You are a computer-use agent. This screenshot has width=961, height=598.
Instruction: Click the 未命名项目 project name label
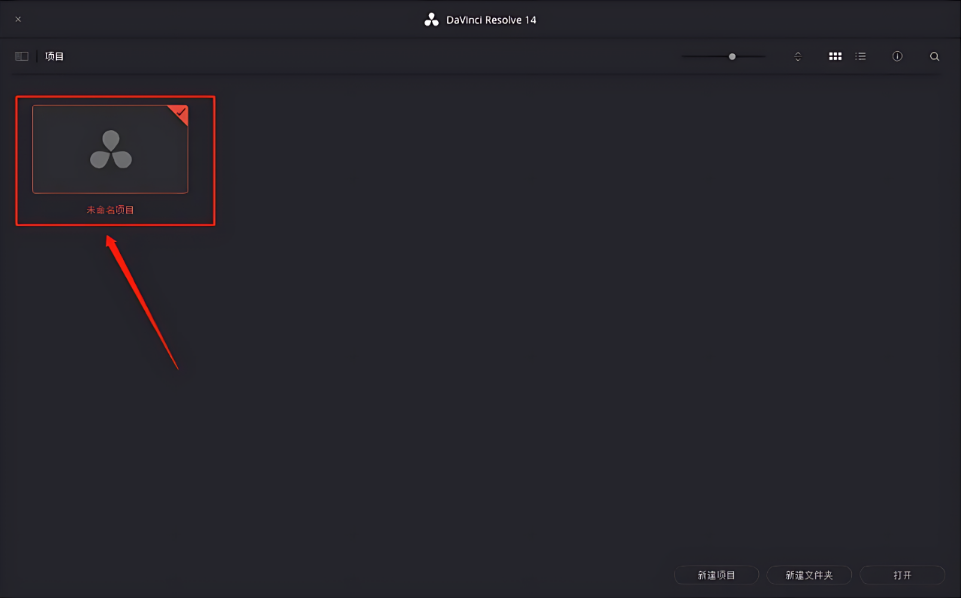110,210
